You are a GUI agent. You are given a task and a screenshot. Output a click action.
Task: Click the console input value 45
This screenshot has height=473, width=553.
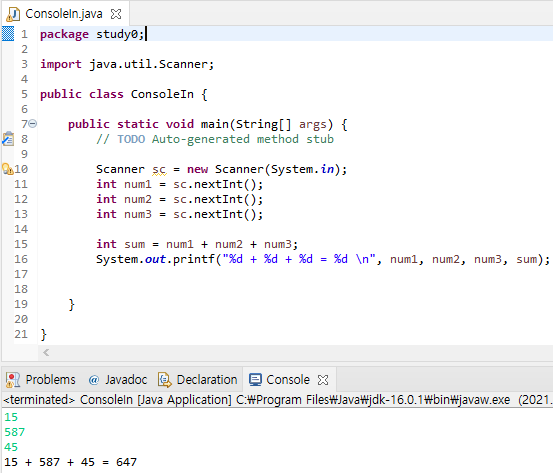11,447
